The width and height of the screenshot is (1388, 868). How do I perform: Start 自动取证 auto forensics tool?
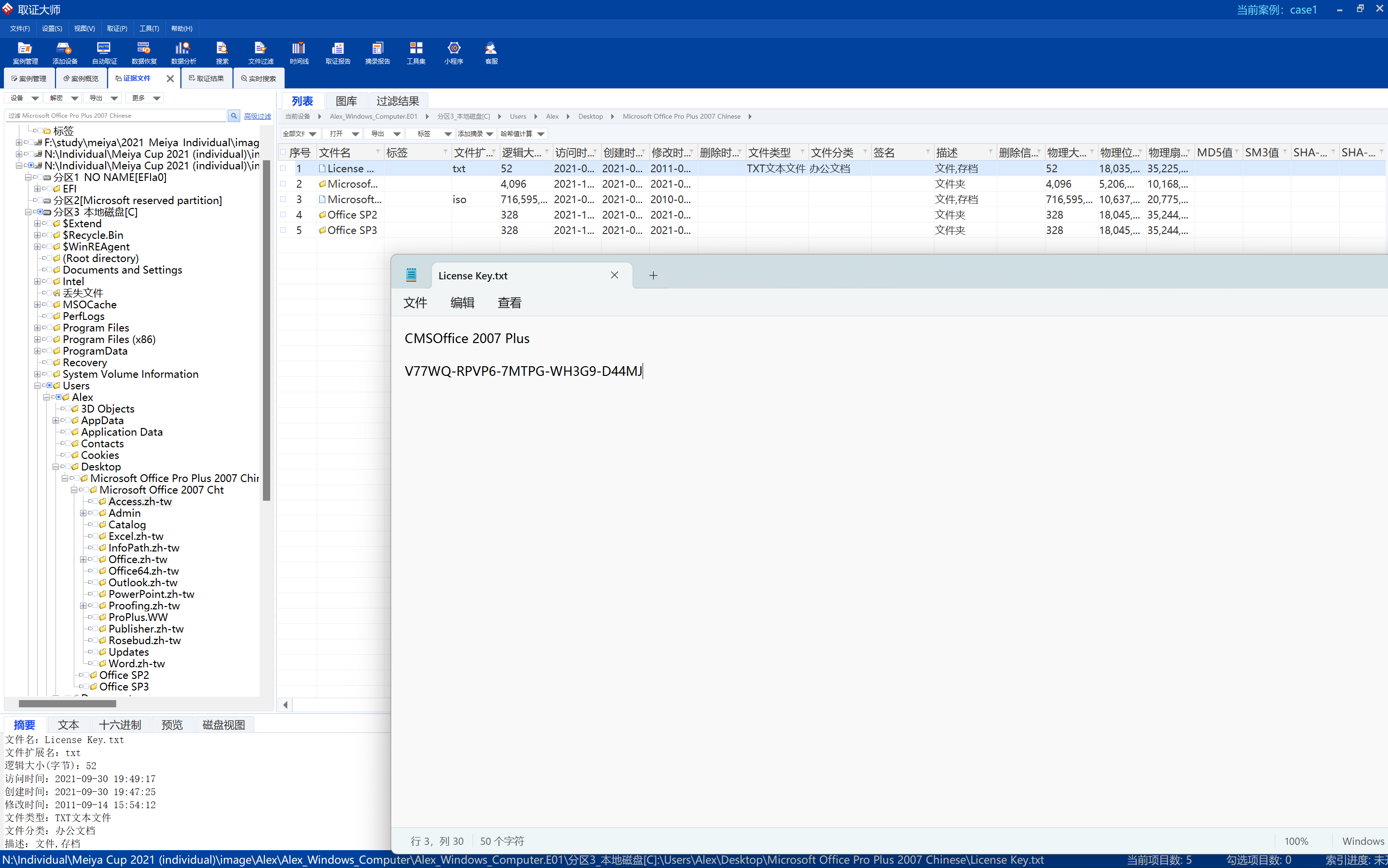[x=104, y=52]
